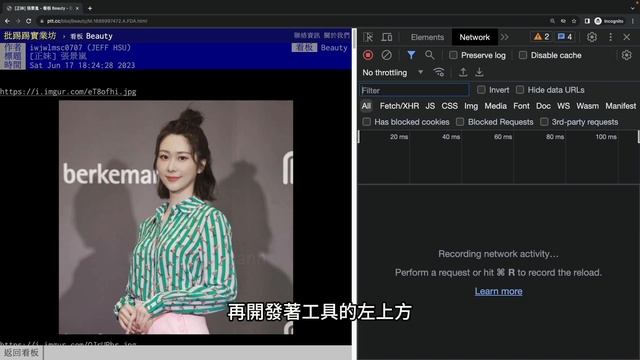Export HAR file with download icon
Screen dimensions: 640x360
tap(479, 72)
